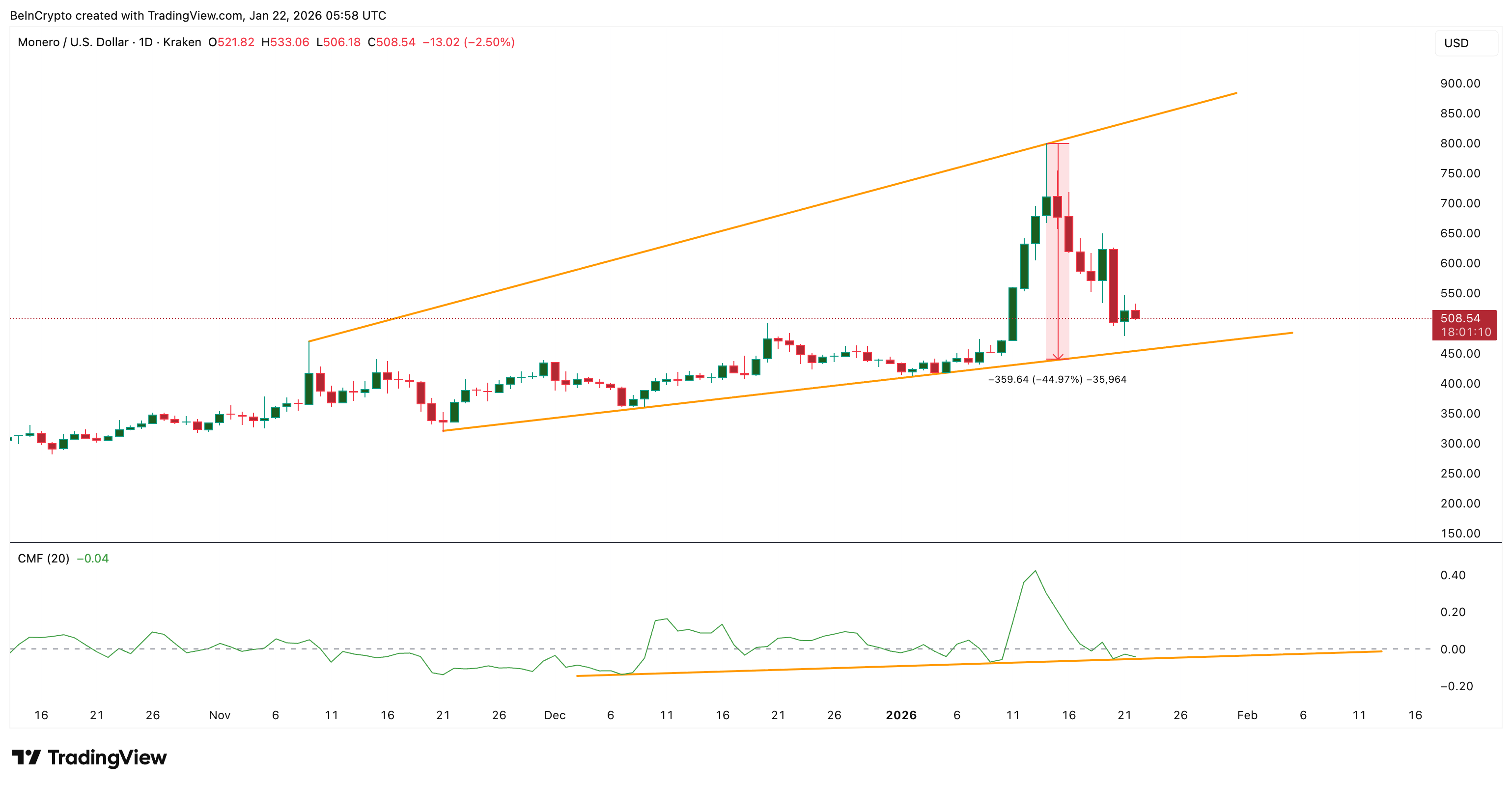Click the 0.40 CMF scale label
Viewport: 1512px width, 787px height.
pos(1453,575)
